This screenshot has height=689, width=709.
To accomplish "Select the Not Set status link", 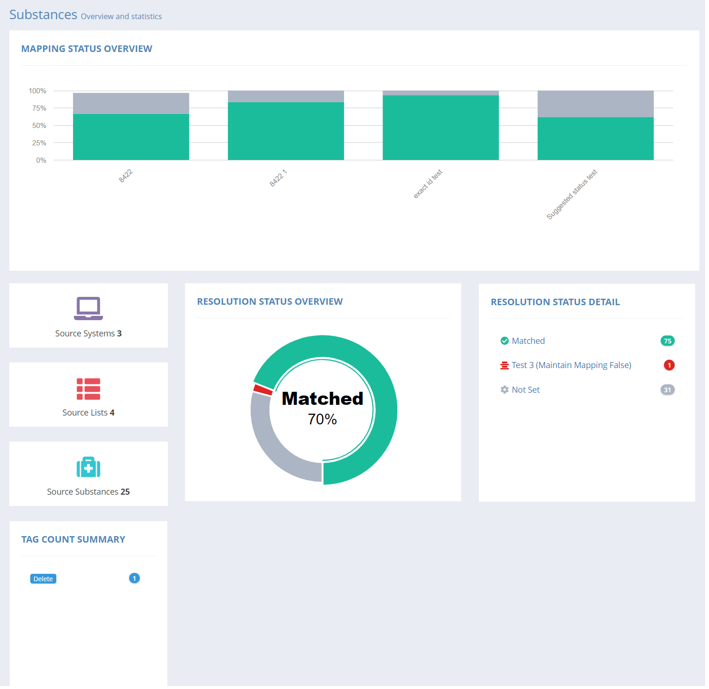I will 525,391.
